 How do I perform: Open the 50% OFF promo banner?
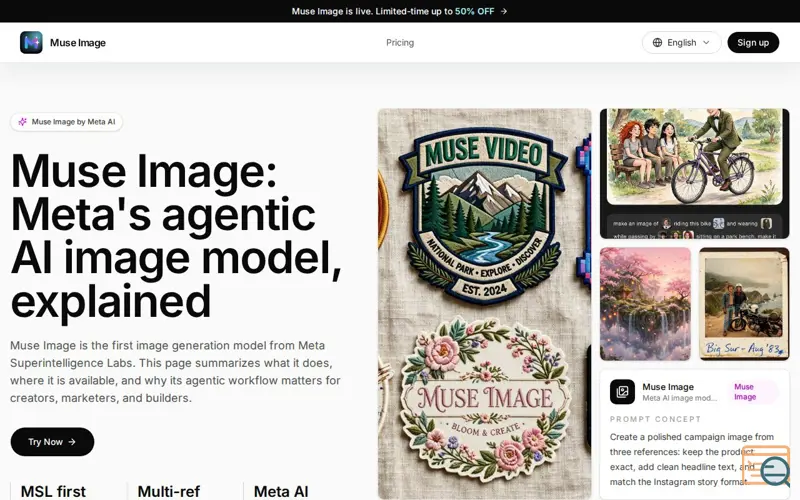399,11
